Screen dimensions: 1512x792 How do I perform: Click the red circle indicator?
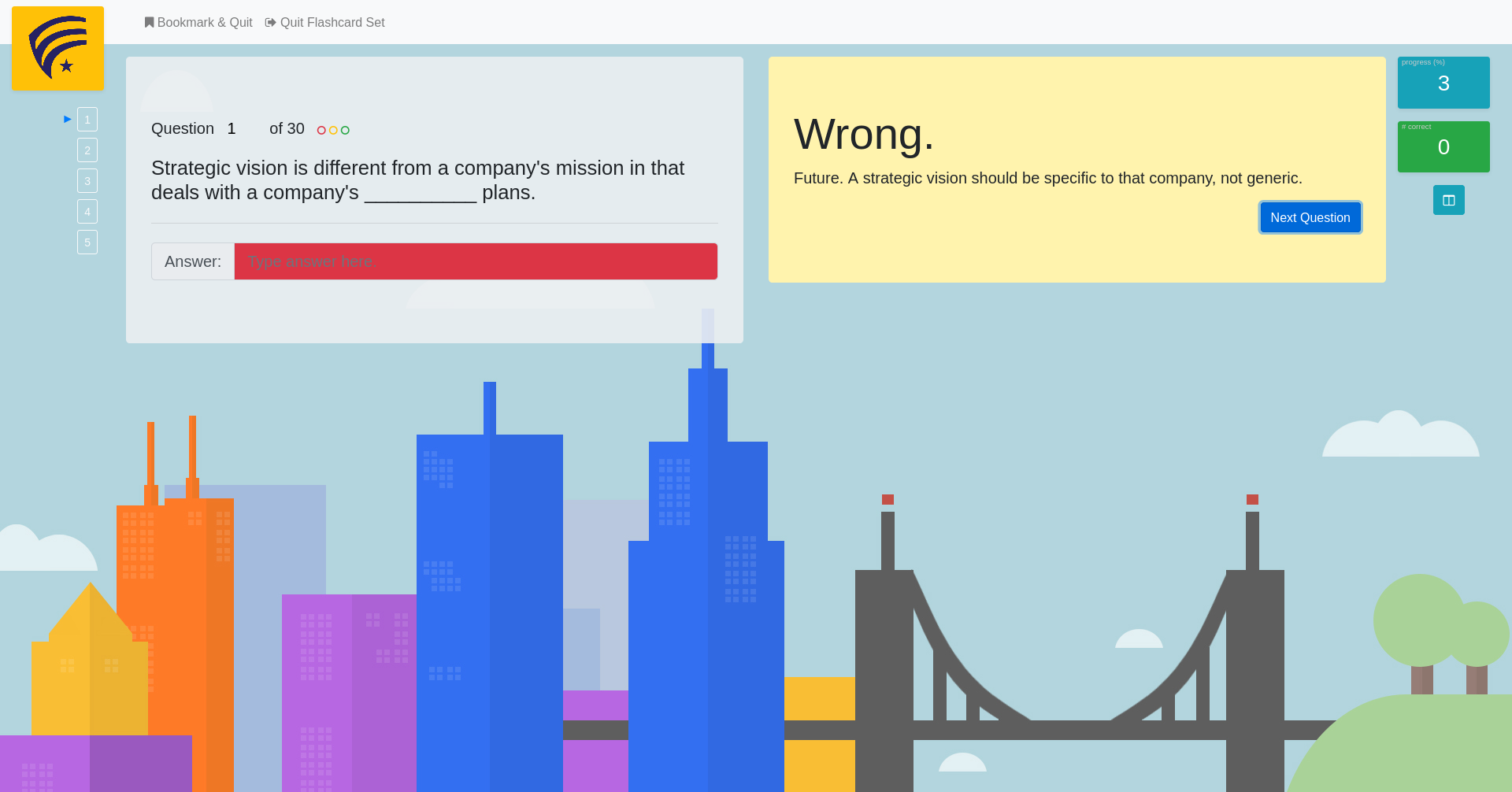321,131
